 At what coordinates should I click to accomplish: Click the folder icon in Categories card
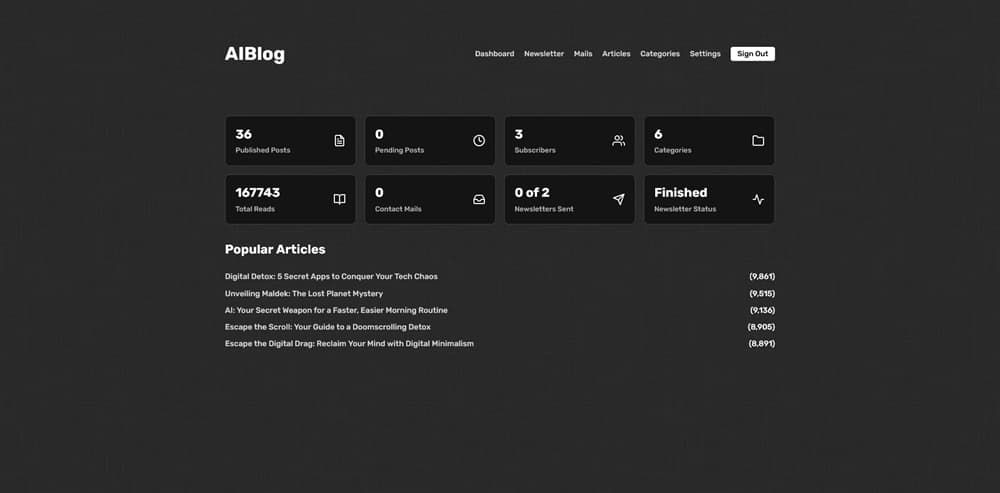pyautogui.click(x=758, y=141)
